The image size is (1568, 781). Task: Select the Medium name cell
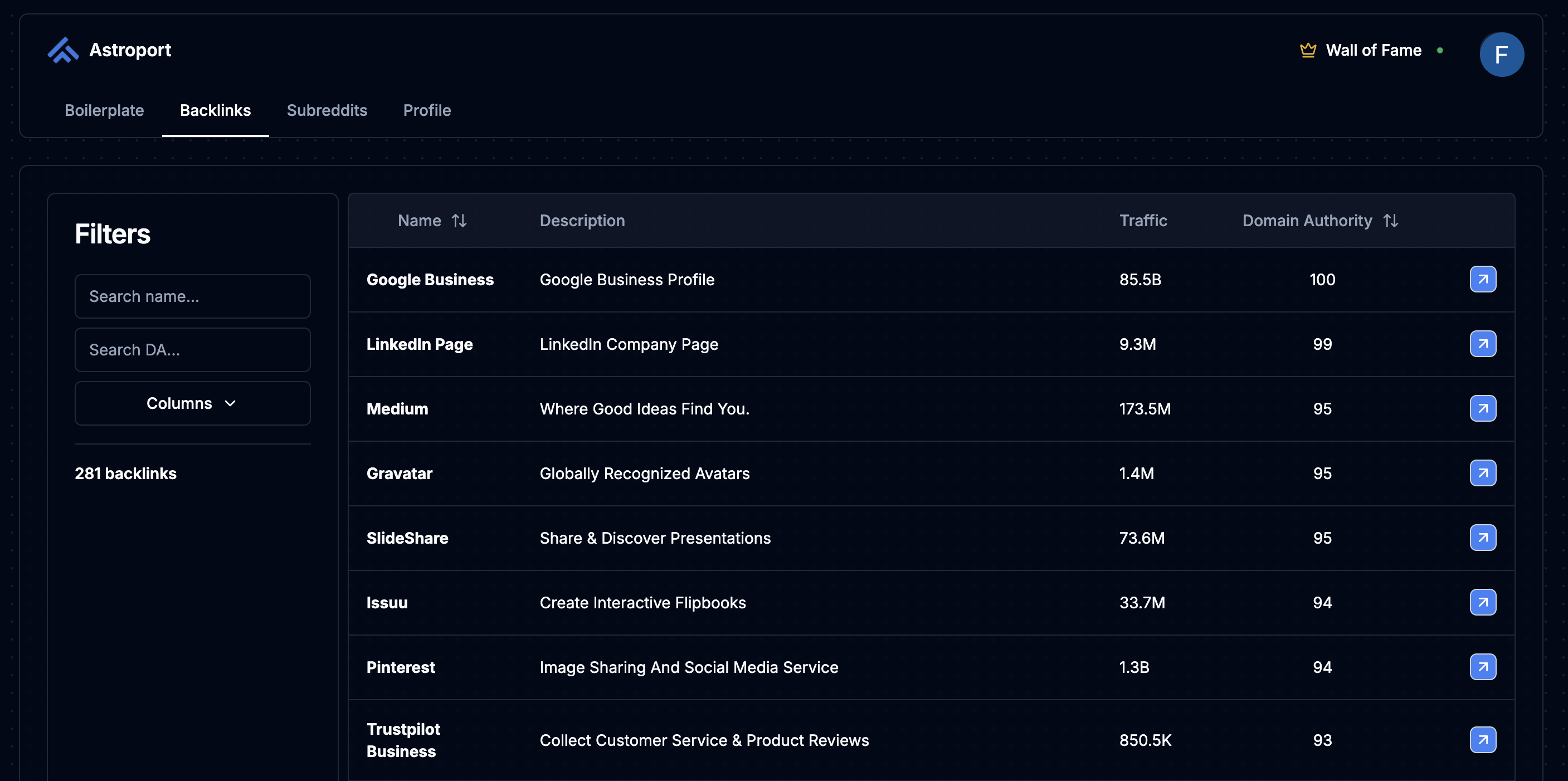coord(397,408)
